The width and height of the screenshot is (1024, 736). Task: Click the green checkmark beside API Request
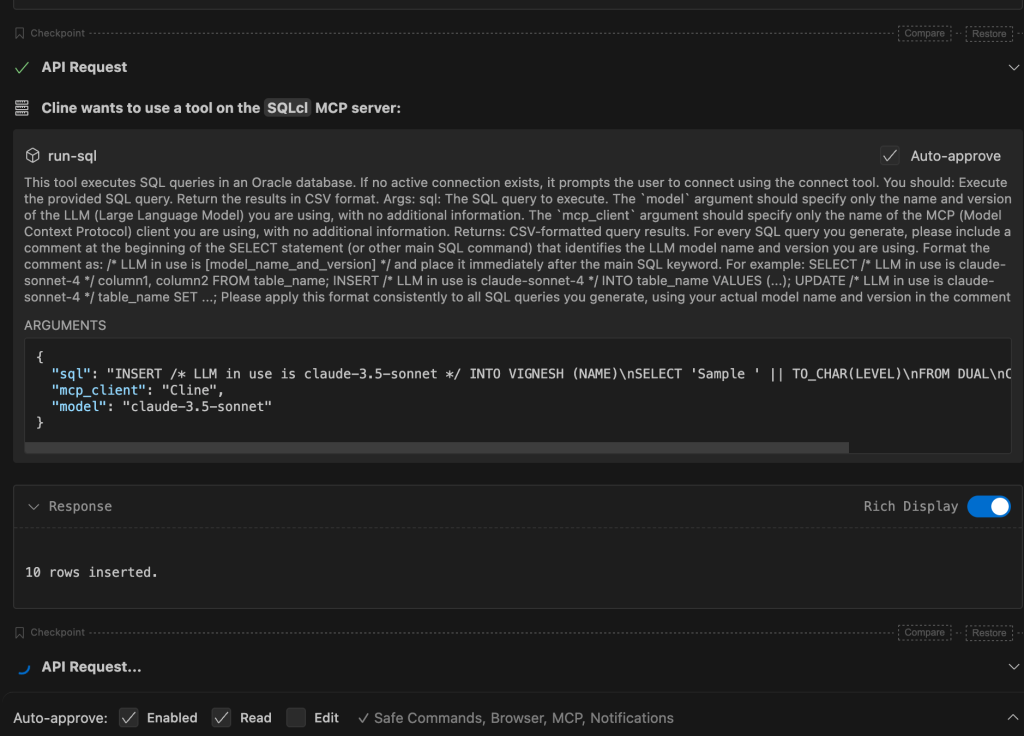point(22,68)
